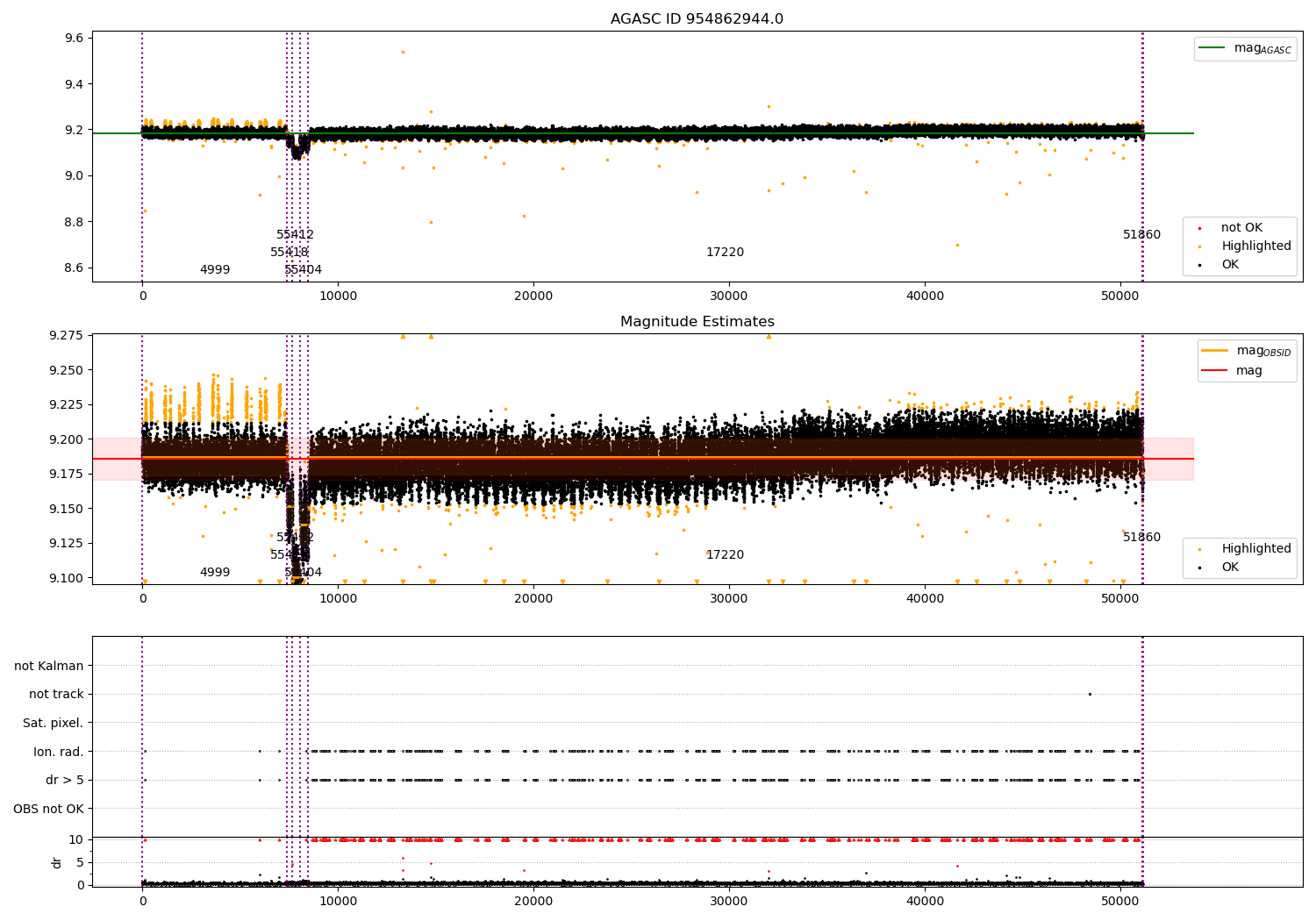Click OBSID label 4999 in the AGASC ID plot
Image resolution: width=1316 pixels, height=921 pixels.
coord(215,270)
